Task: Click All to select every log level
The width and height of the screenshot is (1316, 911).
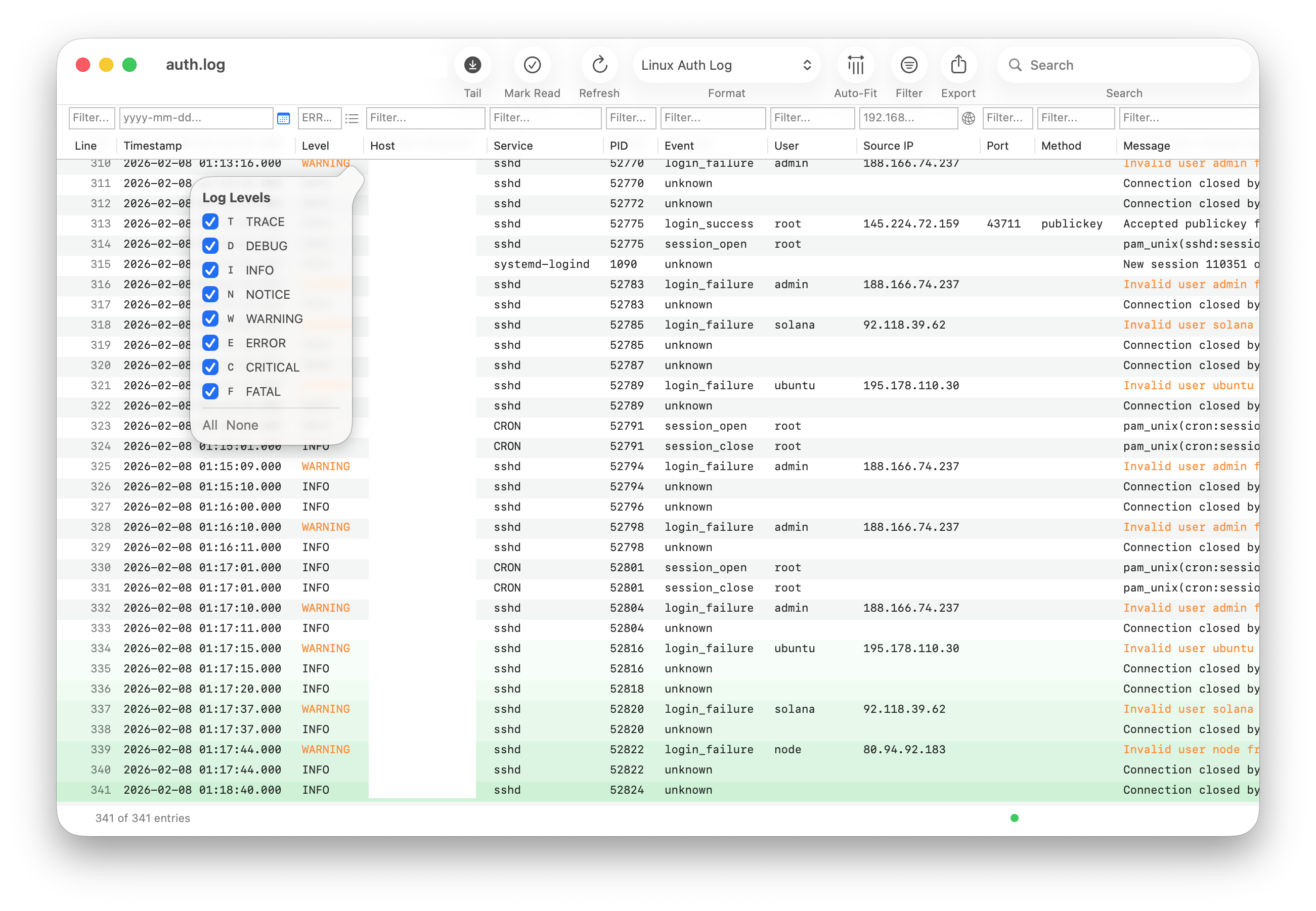Action: (x=209, y=425)
